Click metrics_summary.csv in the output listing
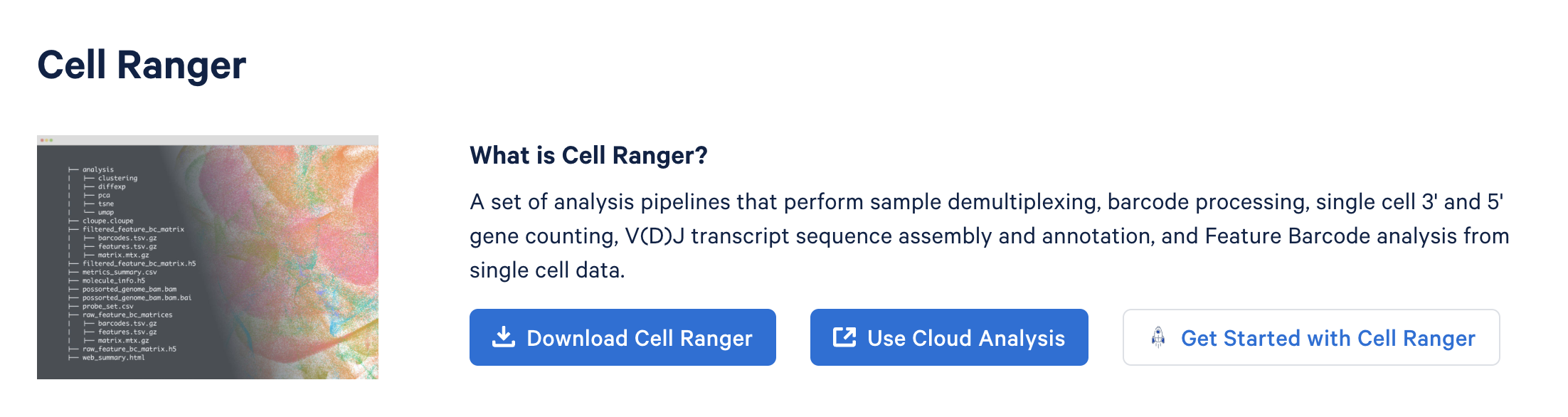1568x417 pixels. tap(120, 273)
